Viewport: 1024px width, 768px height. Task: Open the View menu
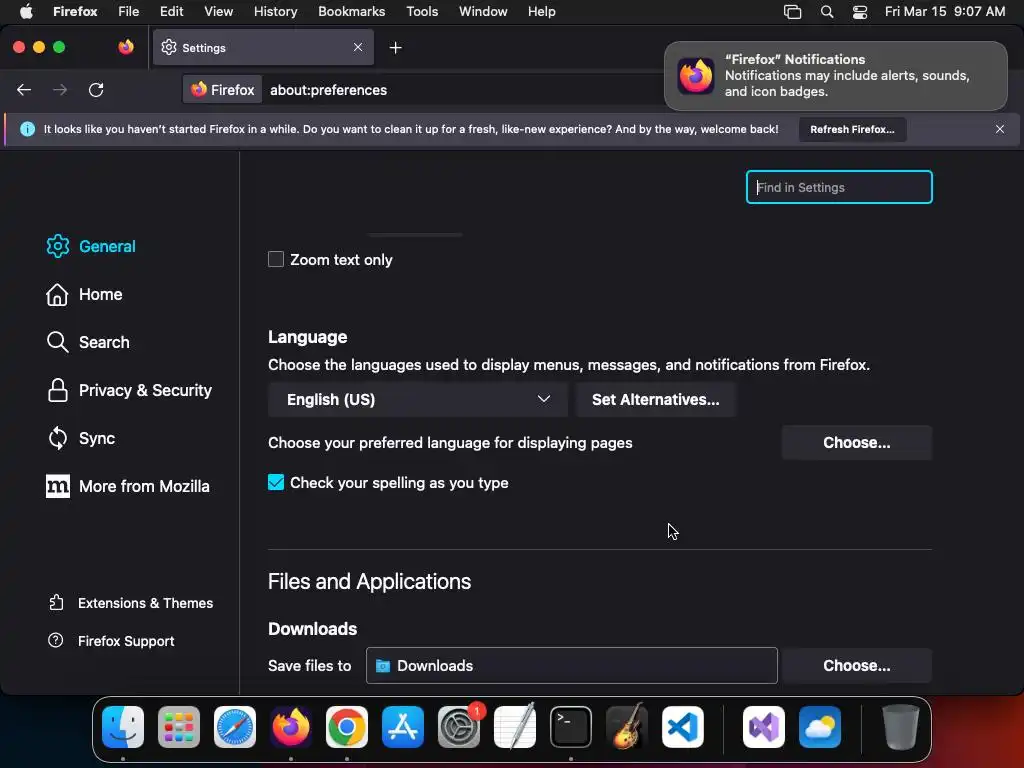(x=218, y=12)
